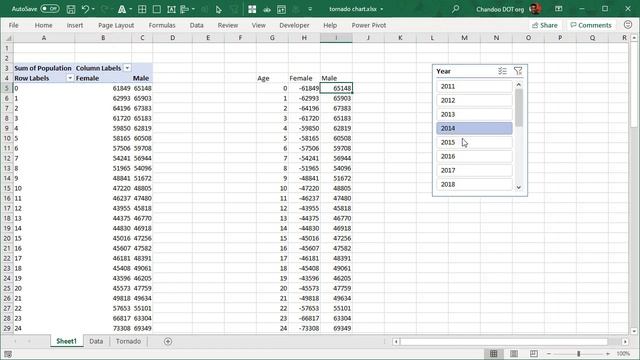Click the all borders grid icon
Screen dimensions: 640x360
tap(142, 9)
